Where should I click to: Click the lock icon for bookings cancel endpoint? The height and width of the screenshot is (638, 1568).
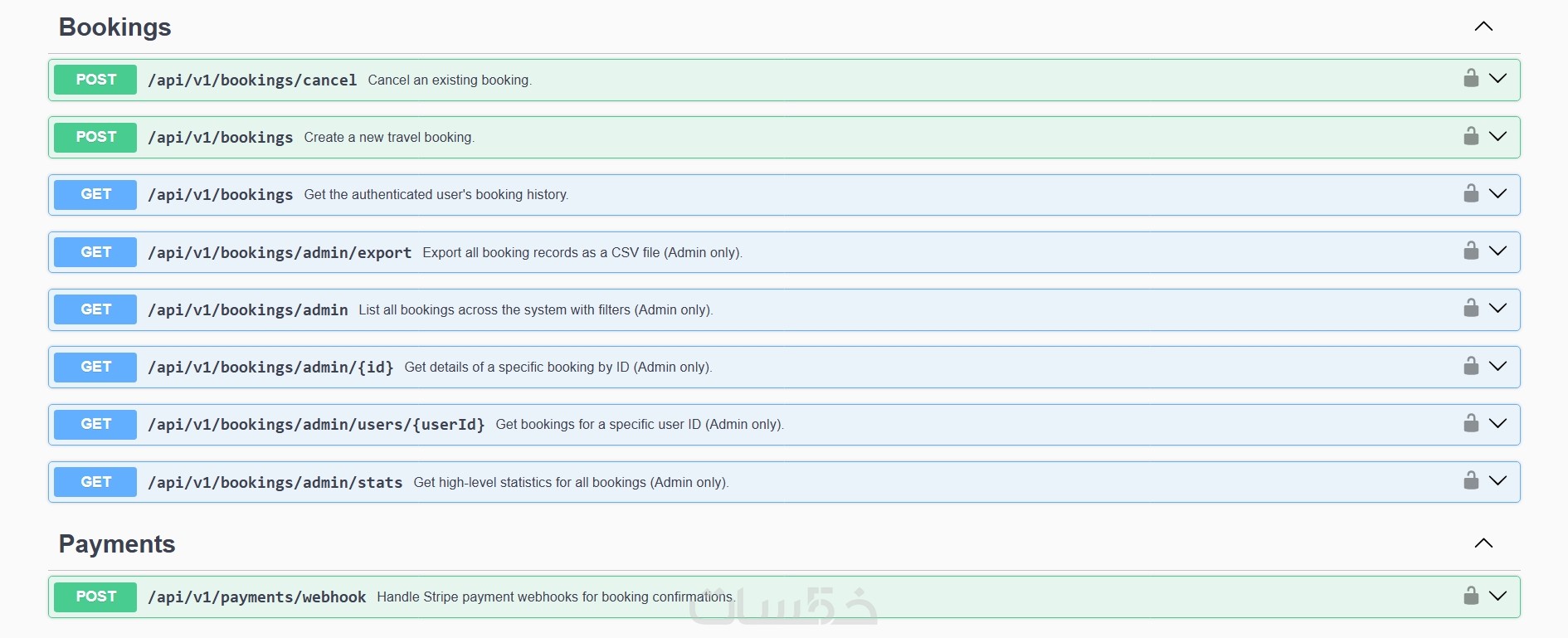[x=1471, y=79]
